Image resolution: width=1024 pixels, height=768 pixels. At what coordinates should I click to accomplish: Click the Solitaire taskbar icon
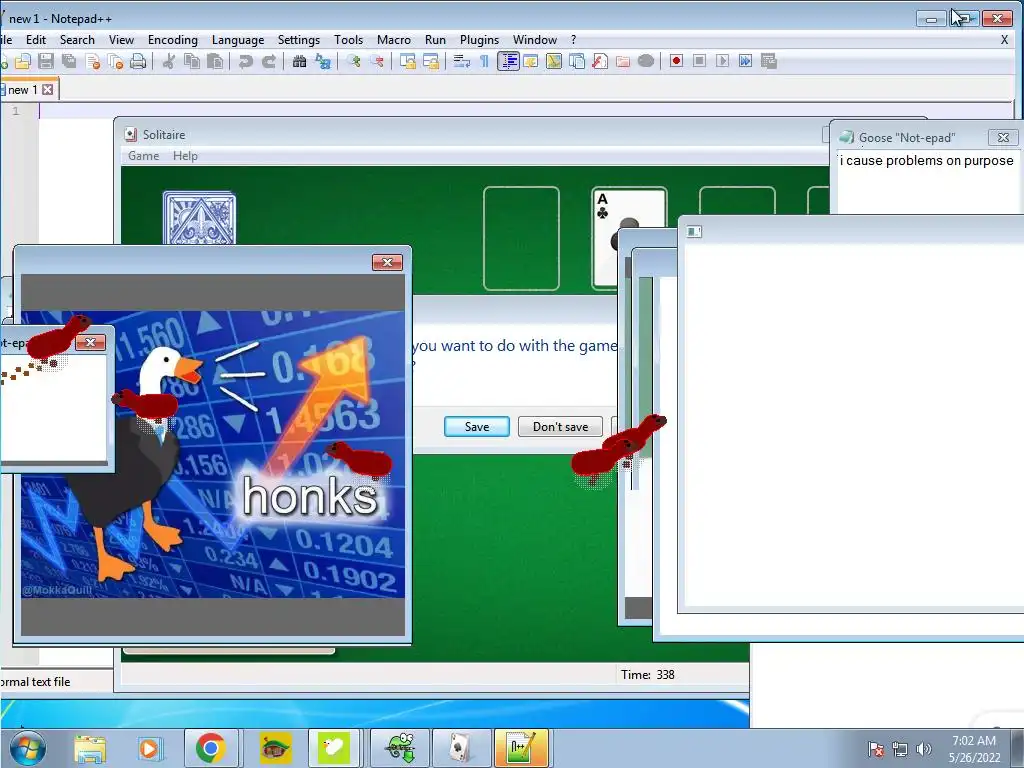click(460, 748)
